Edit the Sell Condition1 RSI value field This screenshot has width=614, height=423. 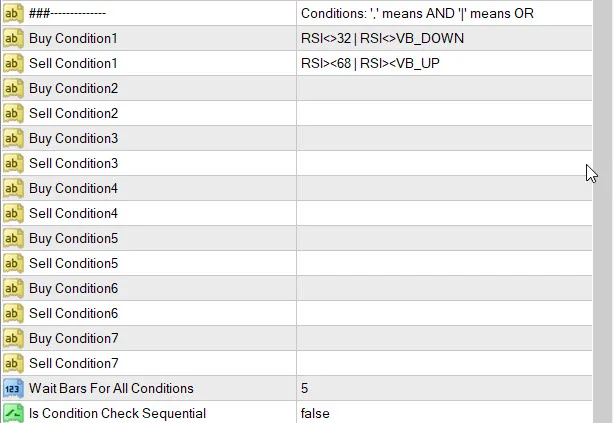tap(370, 63)
